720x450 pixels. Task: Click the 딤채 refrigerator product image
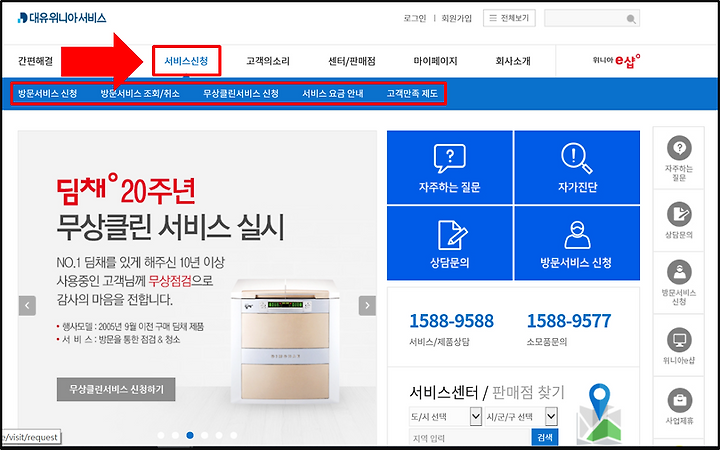point(285,341)
